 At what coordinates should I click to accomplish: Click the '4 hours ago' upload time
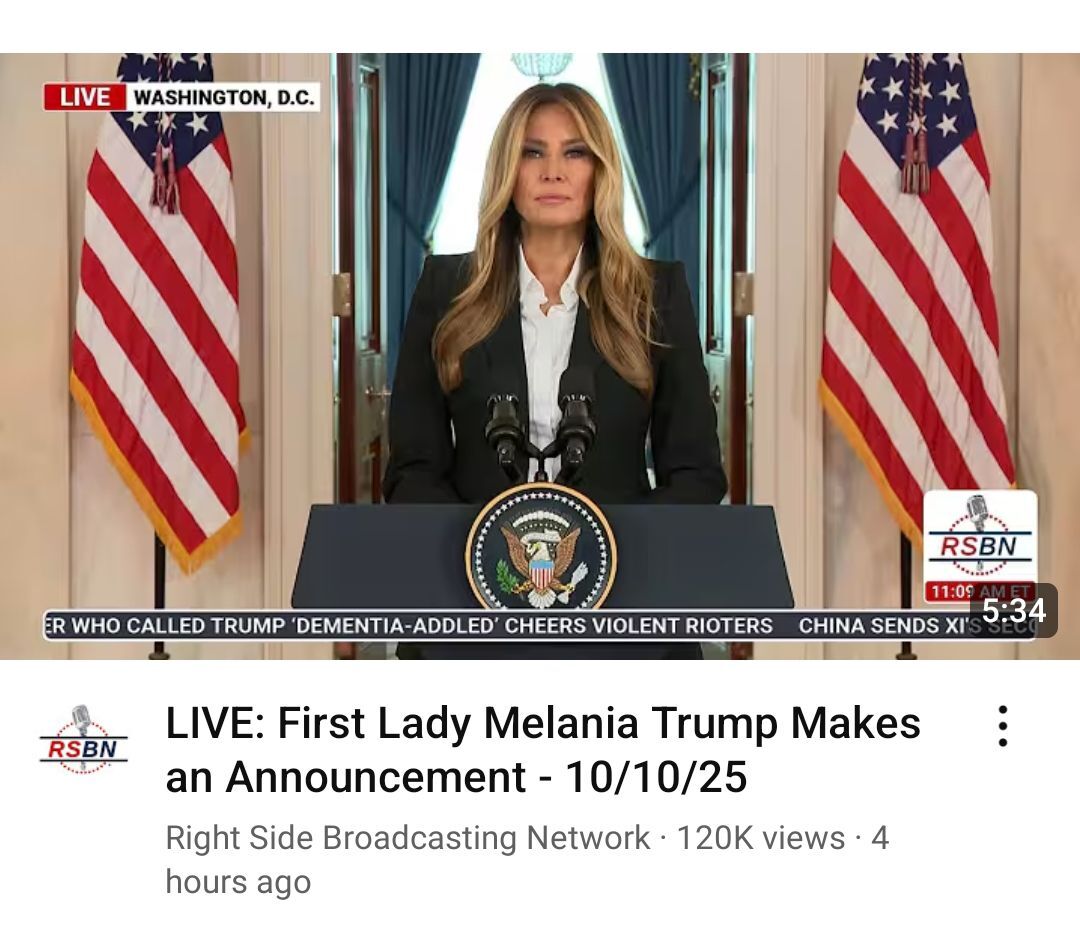(x=527, y=859)
